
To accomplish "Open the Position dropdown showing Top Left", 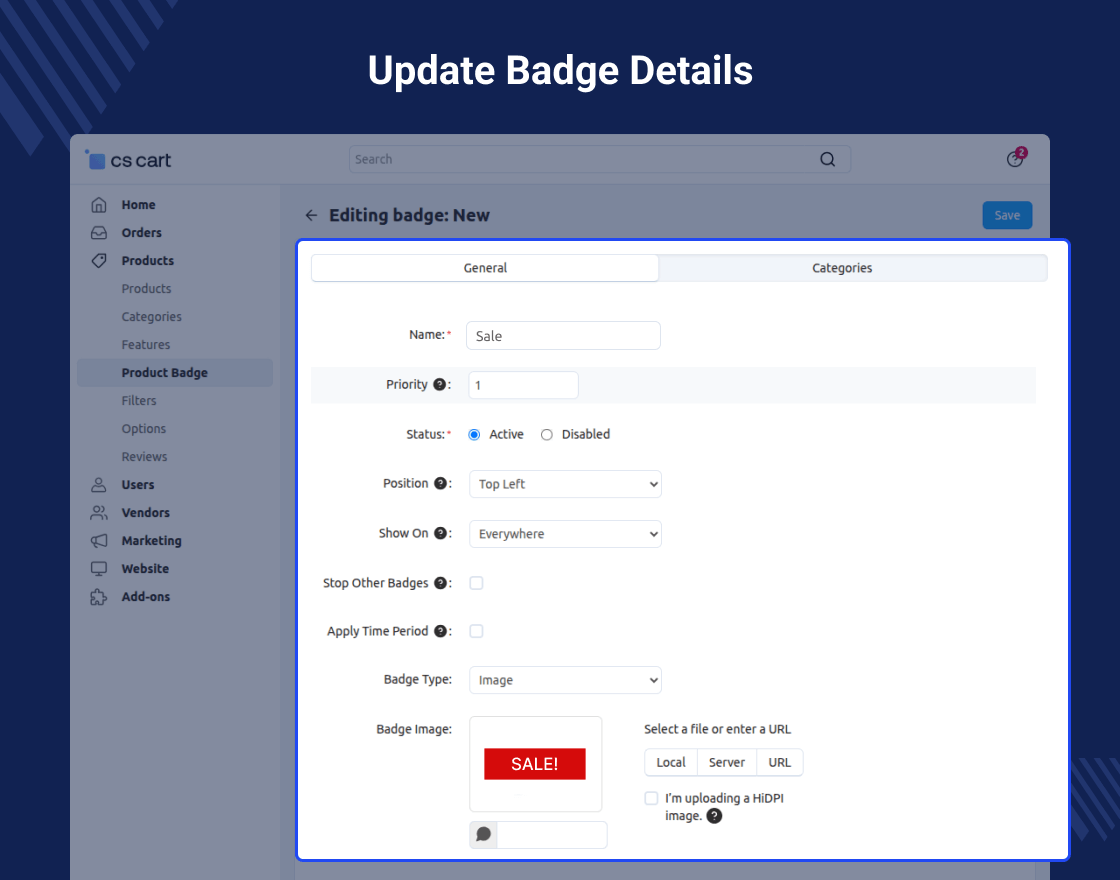I will [565, 484].
